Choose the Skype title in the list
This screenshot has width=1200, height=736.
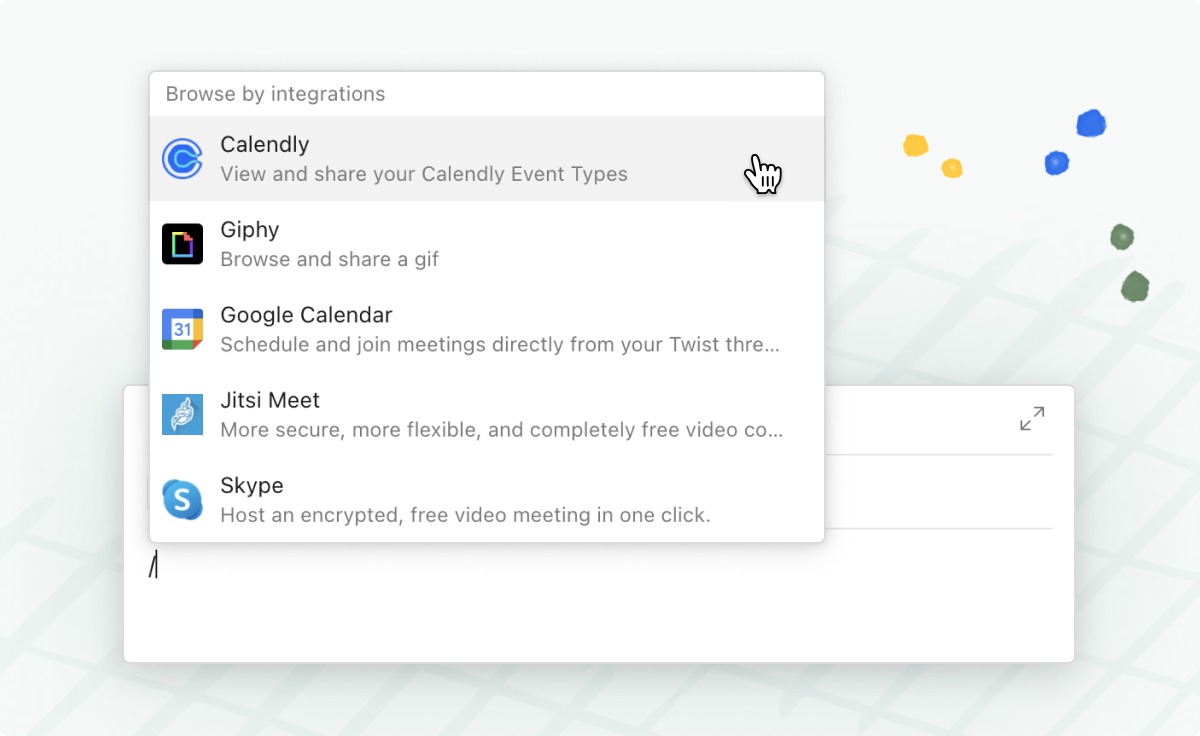(x=252, y=486)
